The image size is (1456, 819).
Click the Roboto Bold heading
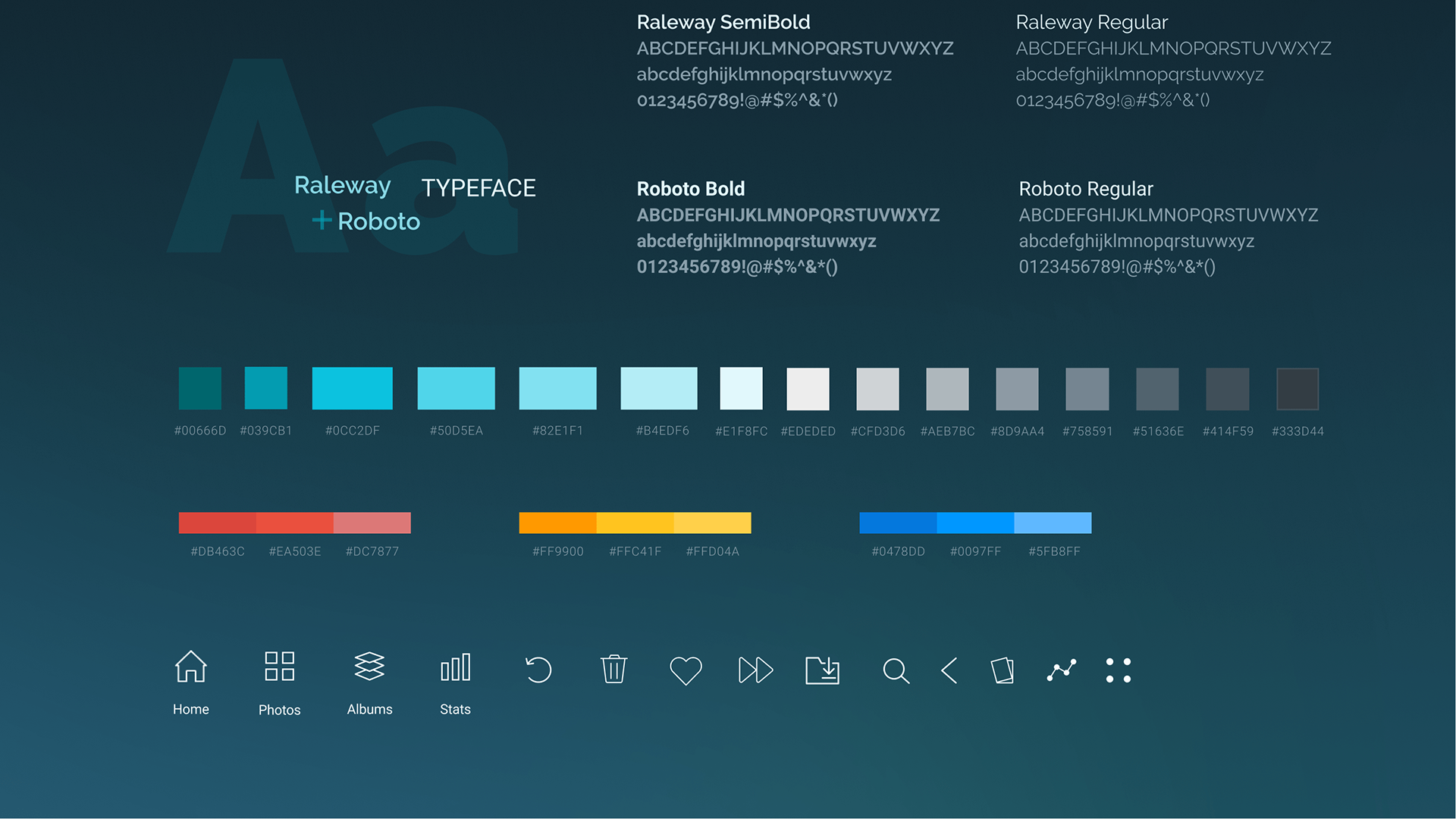tap(691, 189)
